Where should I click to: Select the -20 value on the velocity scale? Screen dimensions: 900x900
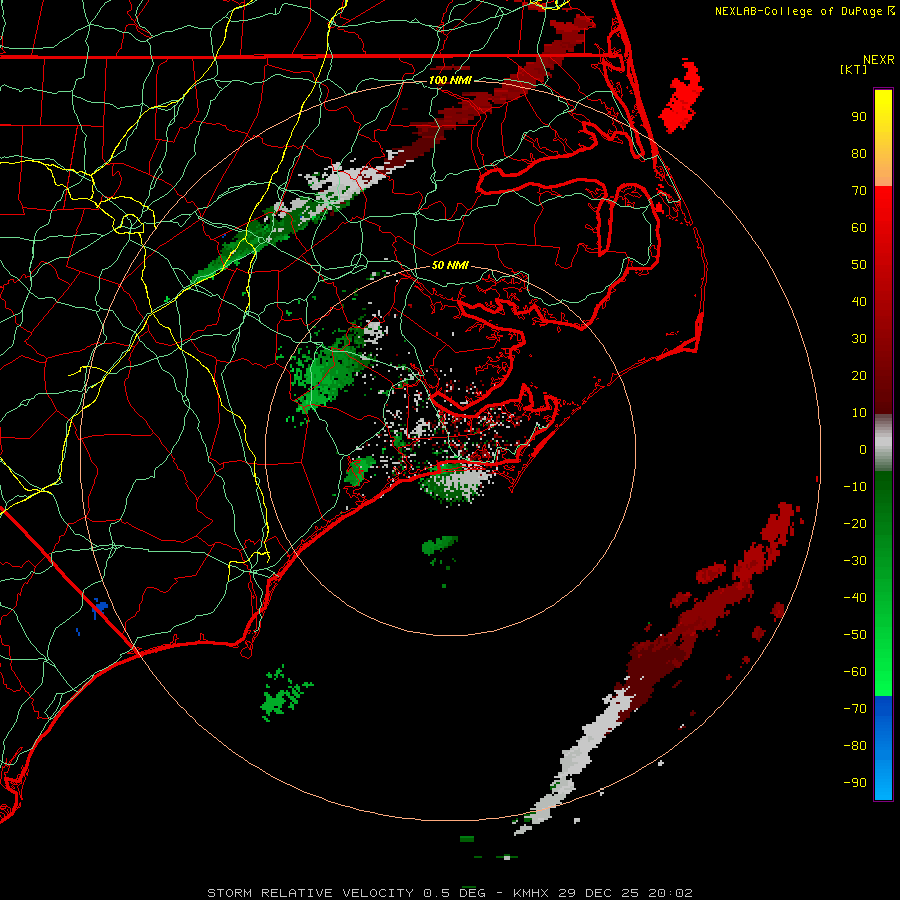pyautogui.click(x=855, y=523)
